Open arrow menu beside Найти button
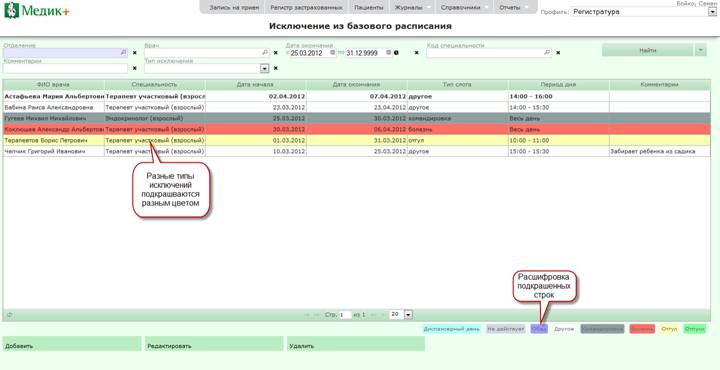 tap(701, 50)
